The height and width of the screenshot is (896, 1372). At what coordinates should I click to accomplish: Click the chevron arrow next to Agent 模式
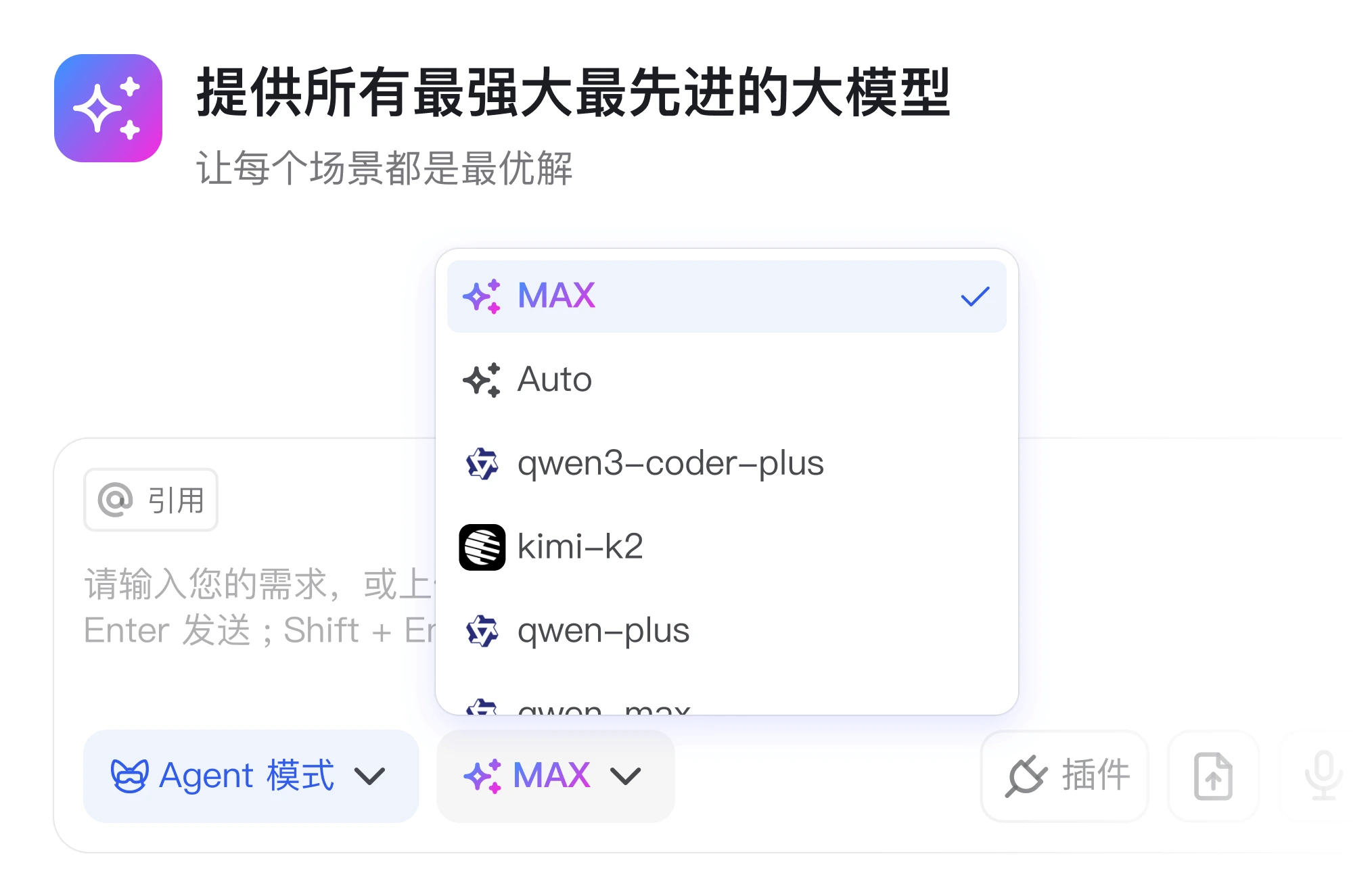click(x=370, y=776)
